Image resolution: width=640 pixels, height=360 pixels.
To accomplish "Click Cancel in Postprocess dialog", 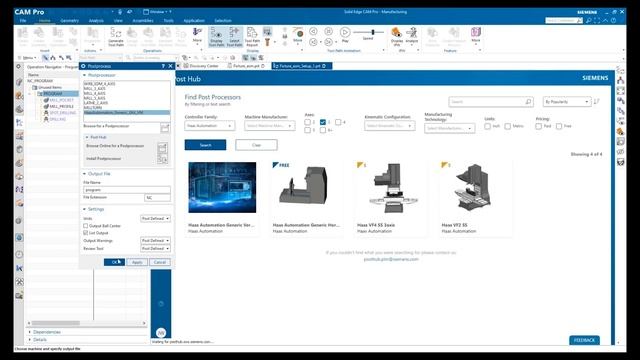I will tap(160, 262).
